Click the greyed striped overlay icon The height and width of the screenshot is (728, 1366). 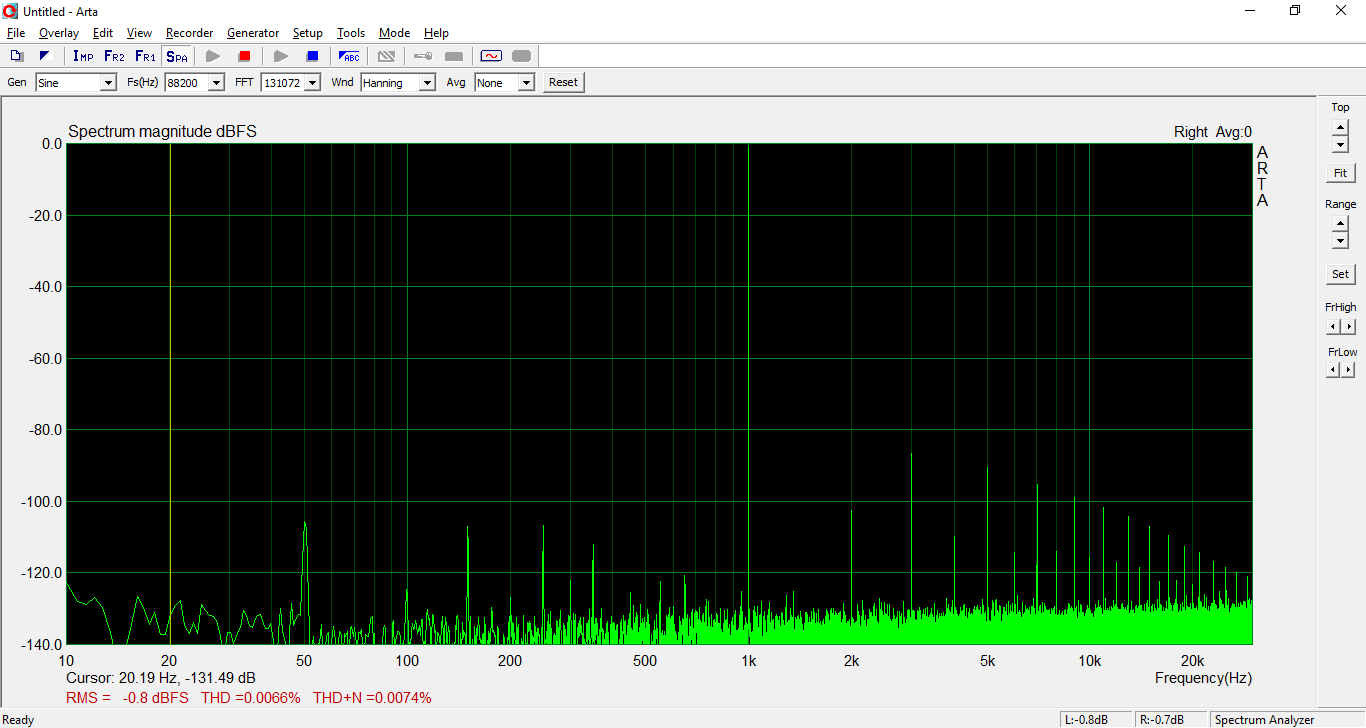pyautogui.click(x=386, y=56)
